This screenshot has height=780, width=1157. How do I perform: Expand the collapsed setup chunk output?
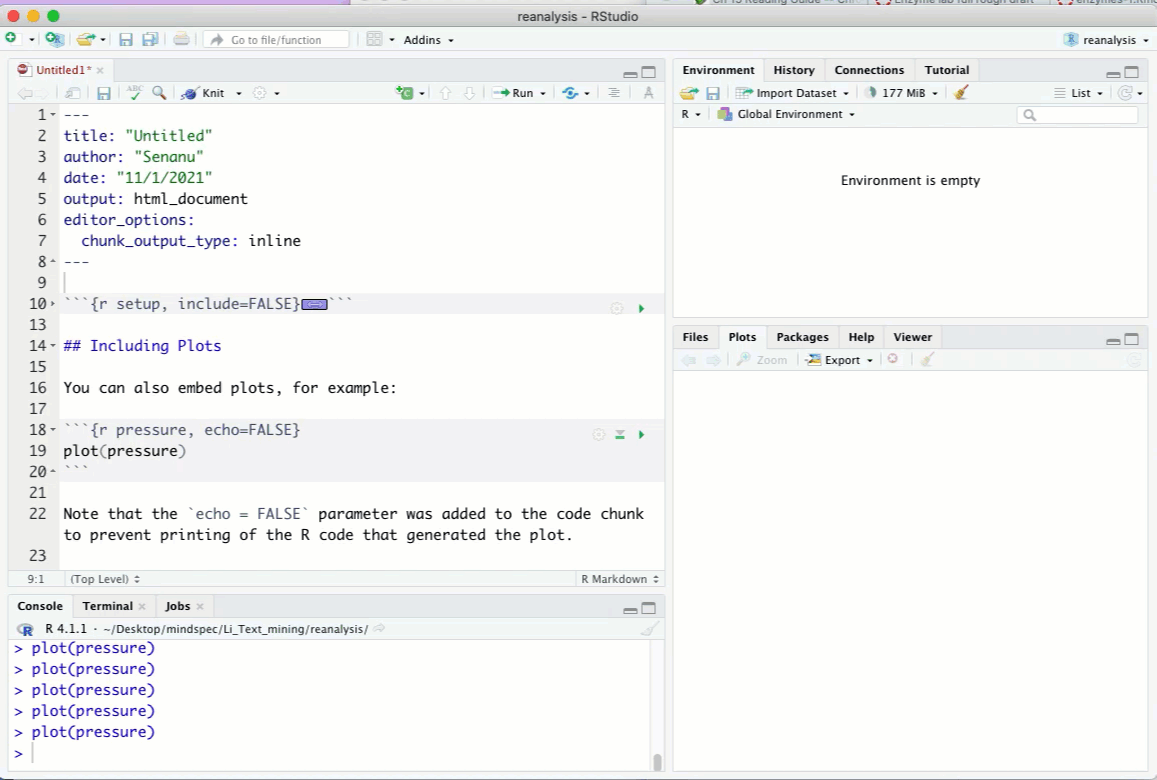pyautogui.click(x=314, y=303)
